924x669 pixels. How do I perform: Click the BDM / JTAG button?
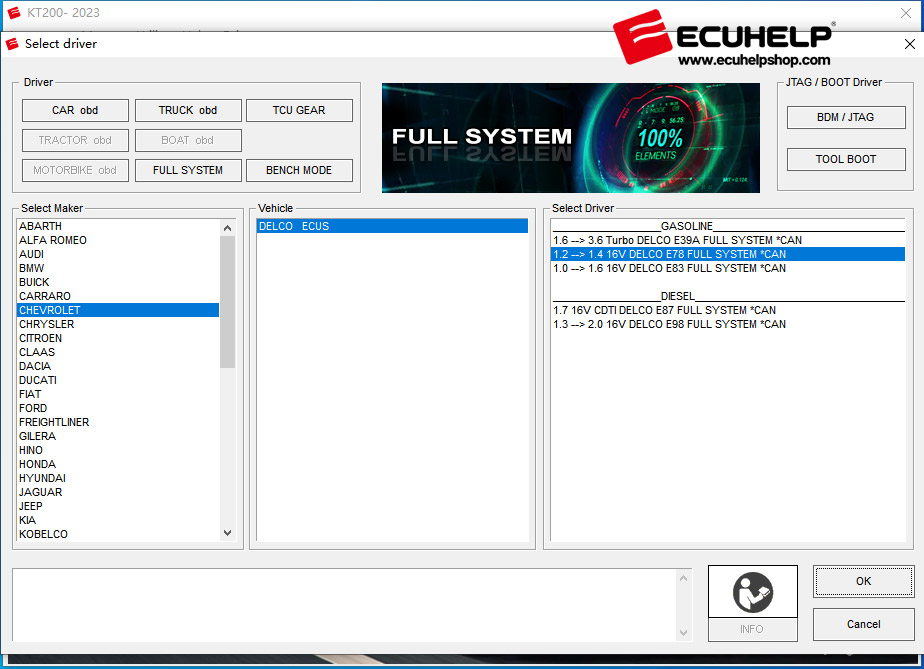coord(846,117)
